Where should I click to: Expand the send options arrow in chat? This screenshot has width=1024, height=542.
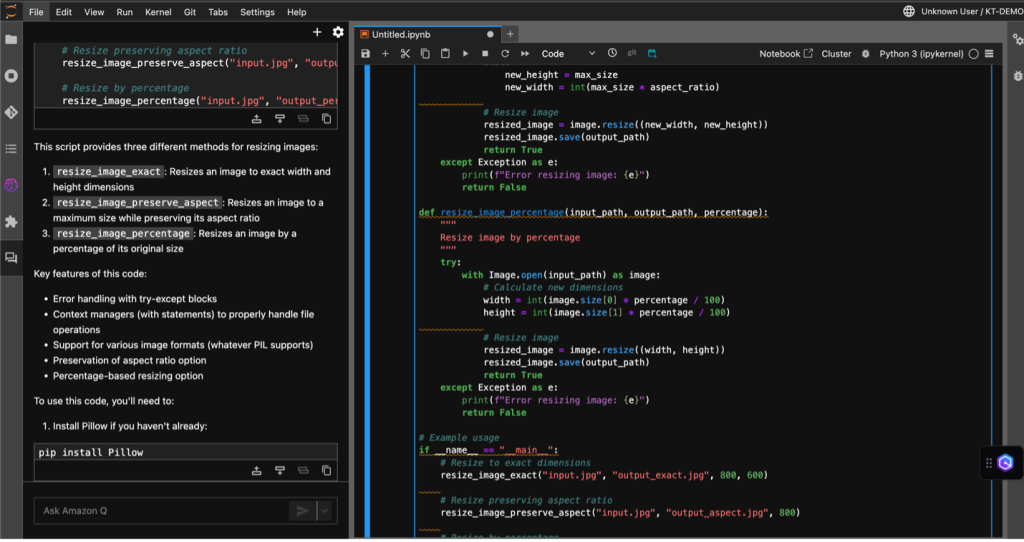coord(324,511)
